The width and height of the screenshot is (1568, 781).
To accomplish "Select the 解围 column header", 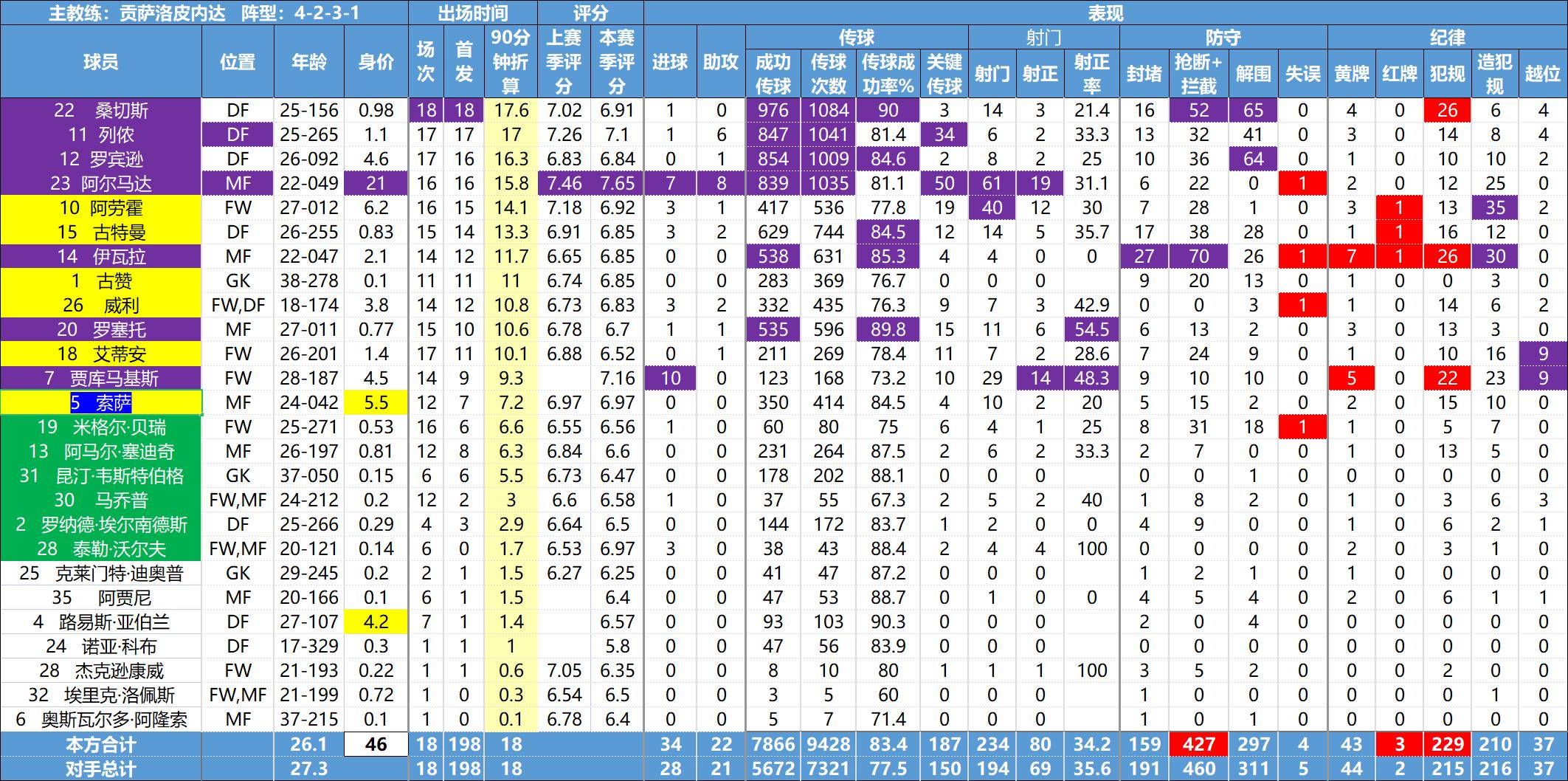I will click(x=1254, y=74).
